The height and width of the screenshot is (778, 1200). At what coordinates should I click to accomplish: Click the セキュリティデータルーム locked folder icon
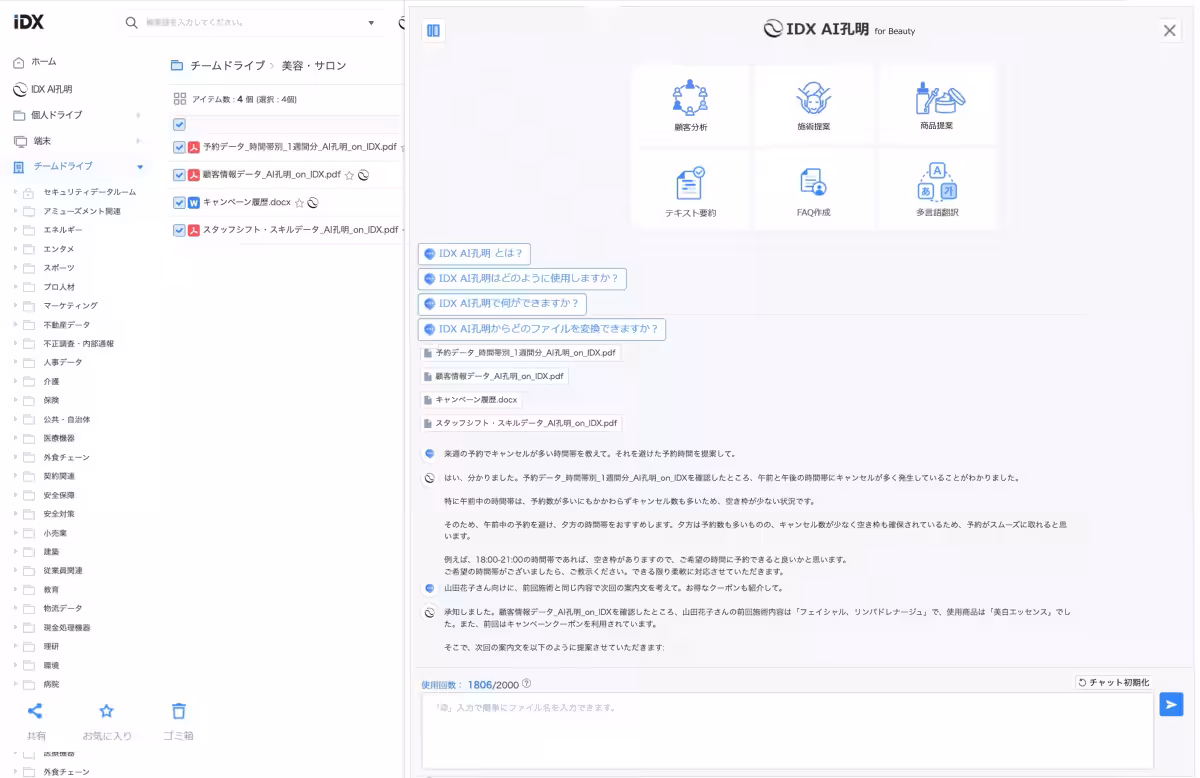[x=29, y=192]
